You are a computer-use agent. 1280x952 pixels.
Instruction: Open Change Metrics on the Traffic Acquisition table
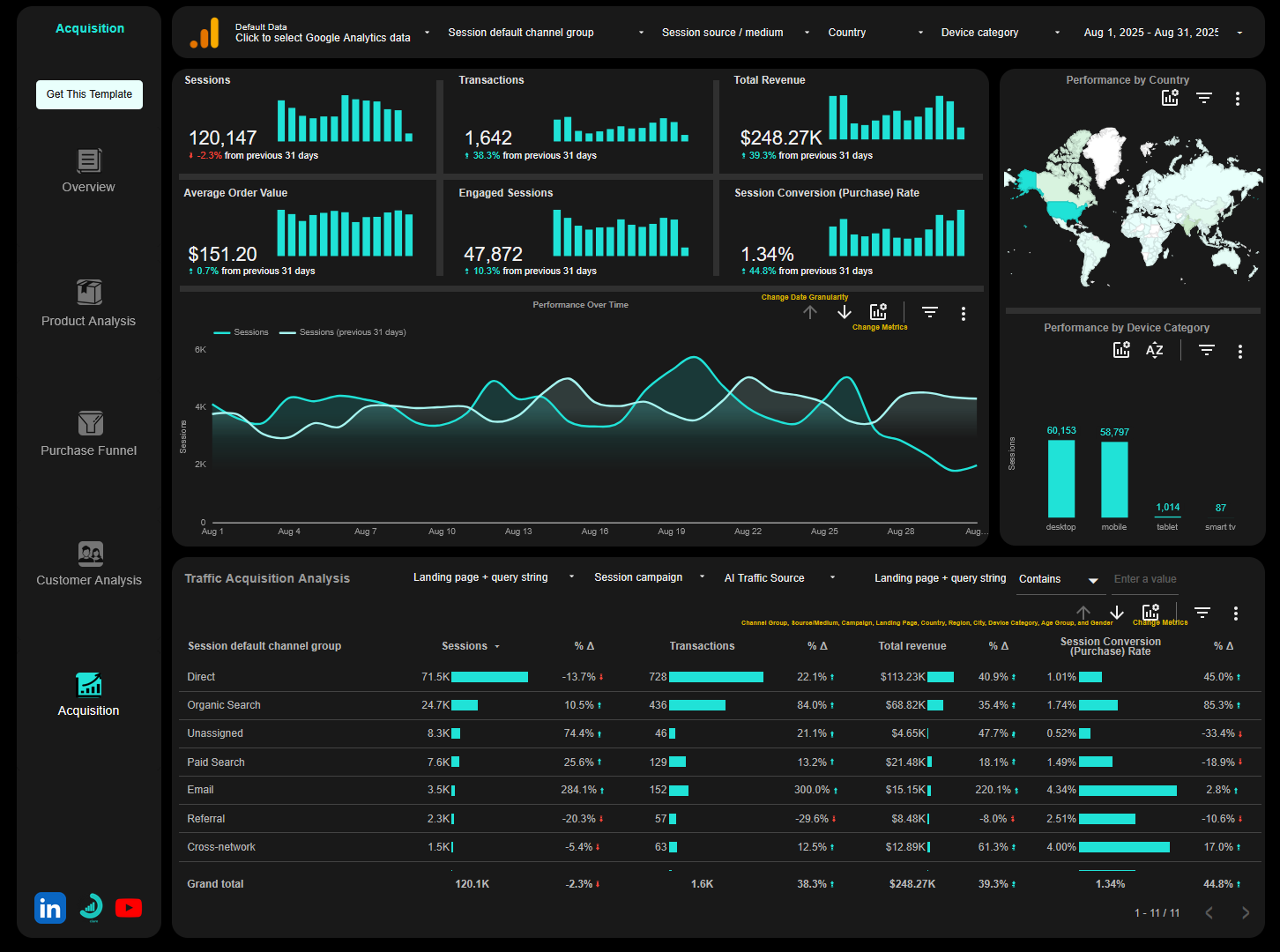click(1150, 611)
